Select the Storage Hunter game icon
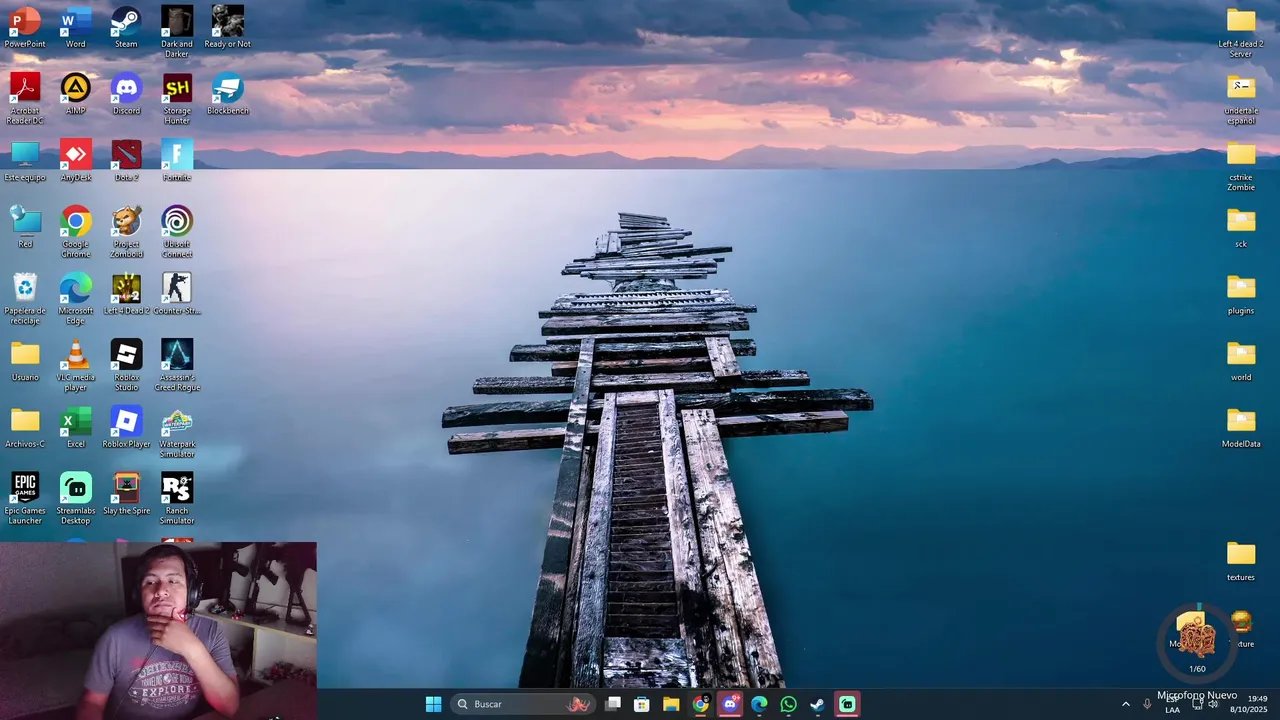 [177, 98]
